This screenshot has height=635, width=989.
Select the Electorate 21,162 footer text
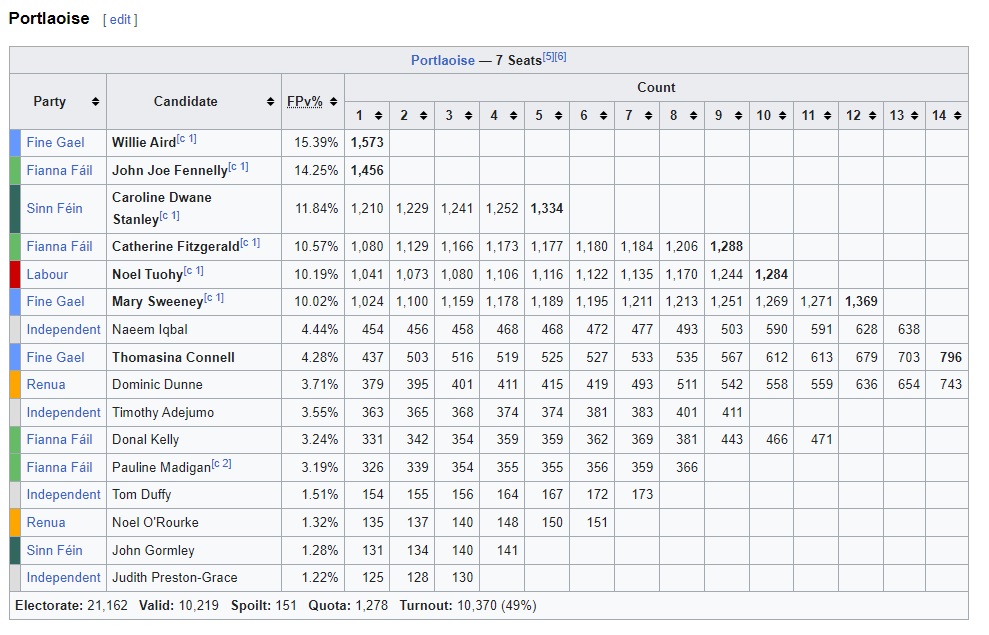[71, 605]
